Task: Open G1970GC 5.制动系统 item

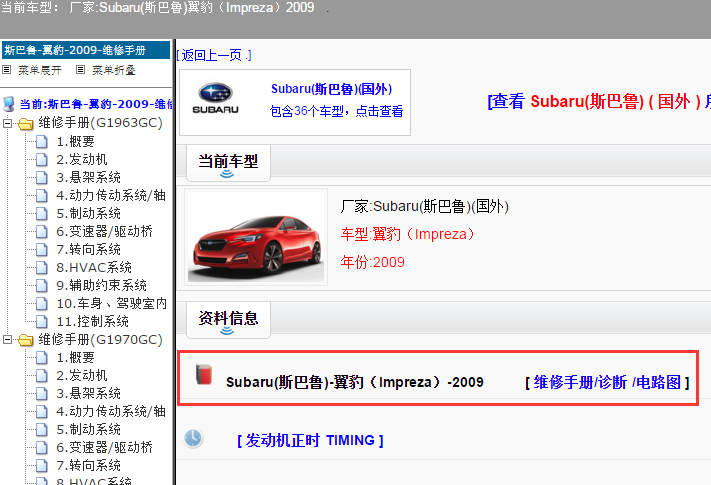Action: 88,429
